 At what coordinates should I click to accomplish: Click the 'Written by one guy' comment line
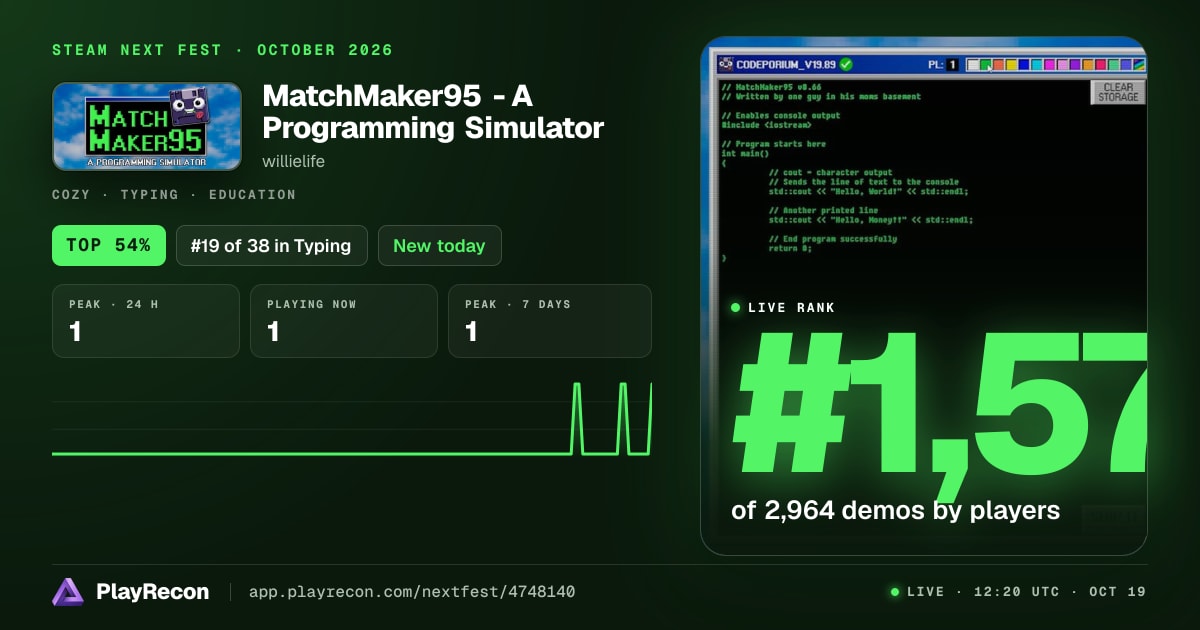pos(820,97)
